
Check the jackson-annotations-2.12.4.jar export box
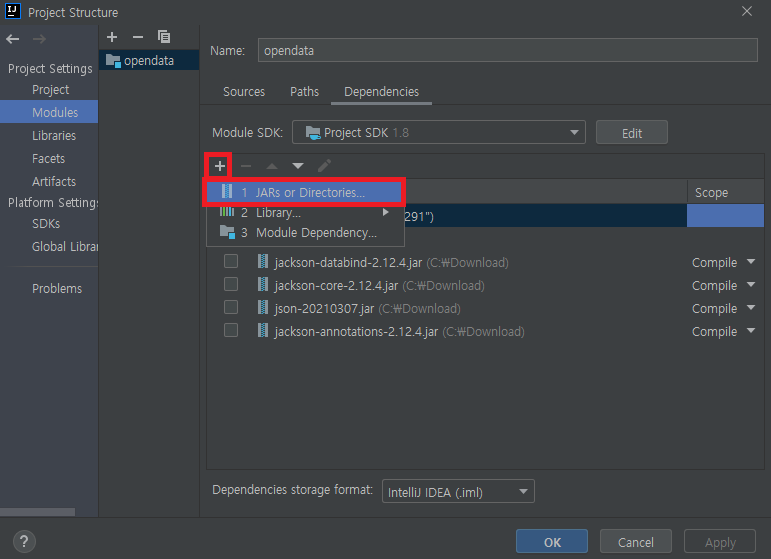tap(231, 330)
